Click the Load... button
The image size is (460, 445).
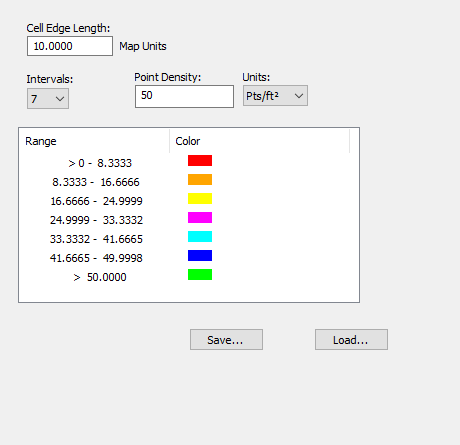point(351,340)
